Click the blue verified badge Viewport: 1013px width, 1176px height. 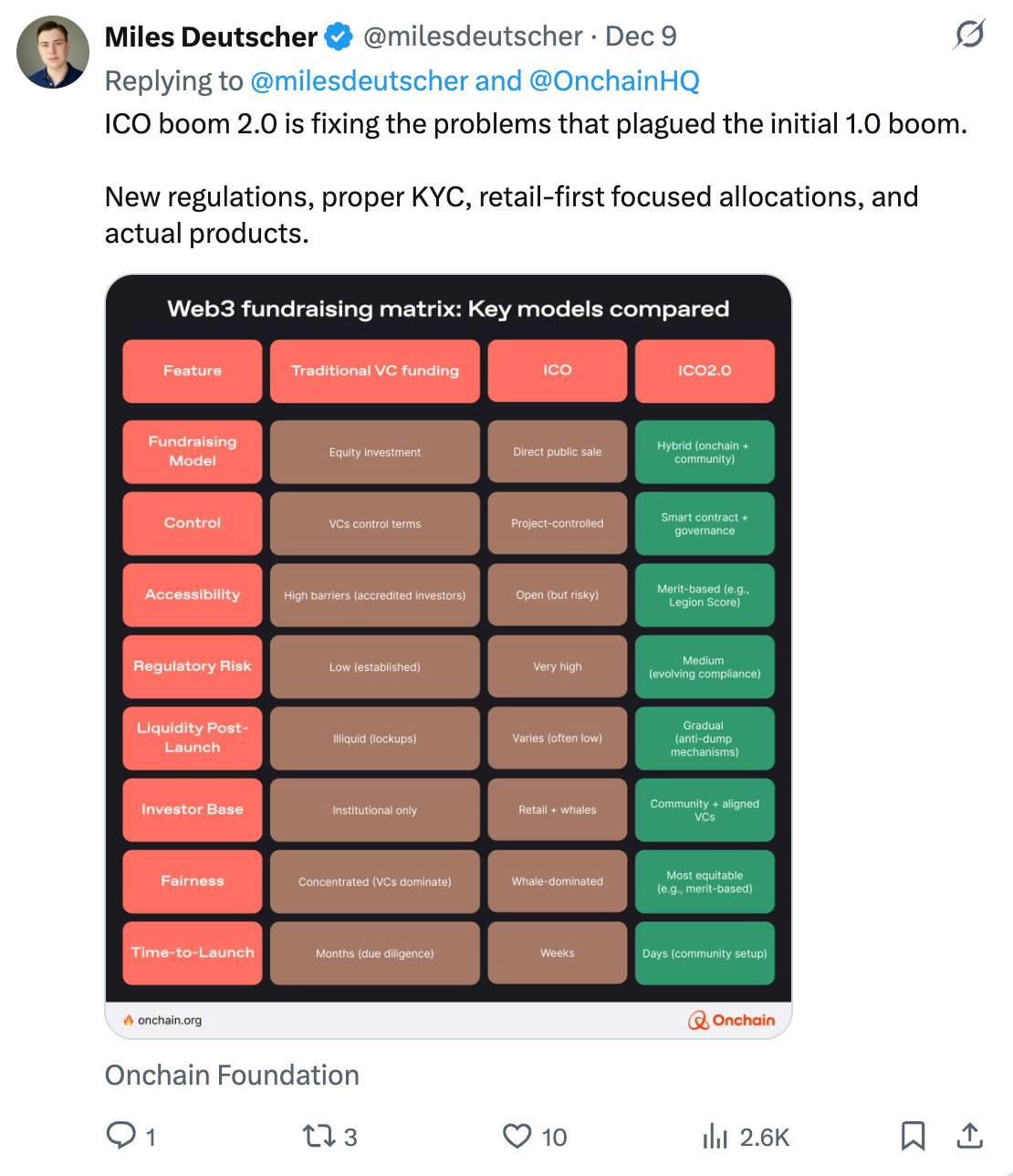pyautogui.click(x=339, y=37)
